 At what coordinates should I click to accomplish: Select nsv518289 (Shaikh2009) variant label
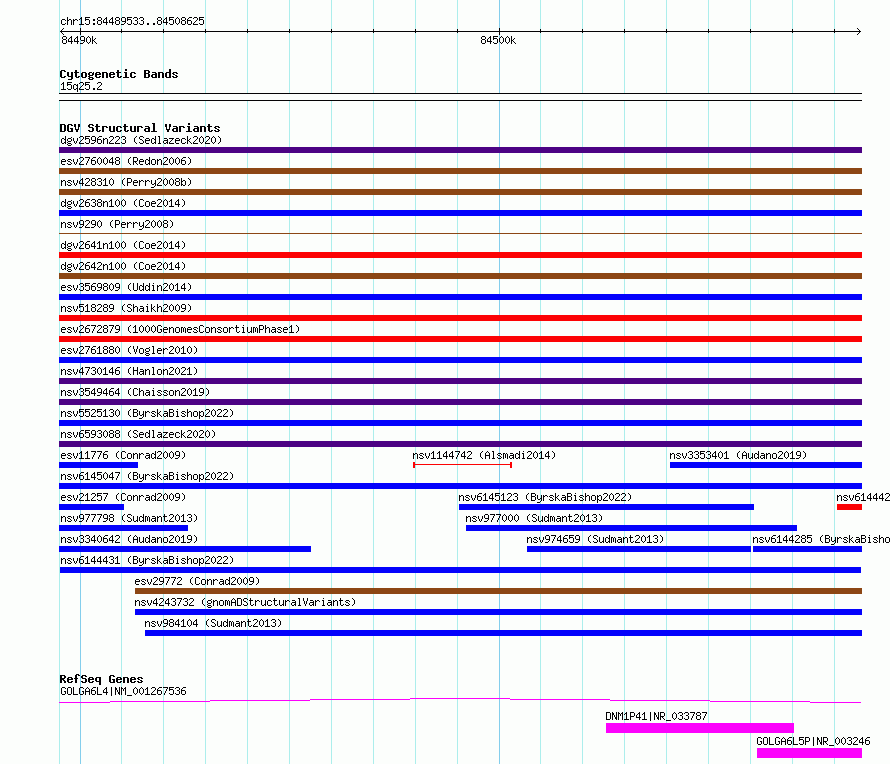(126, 308)
